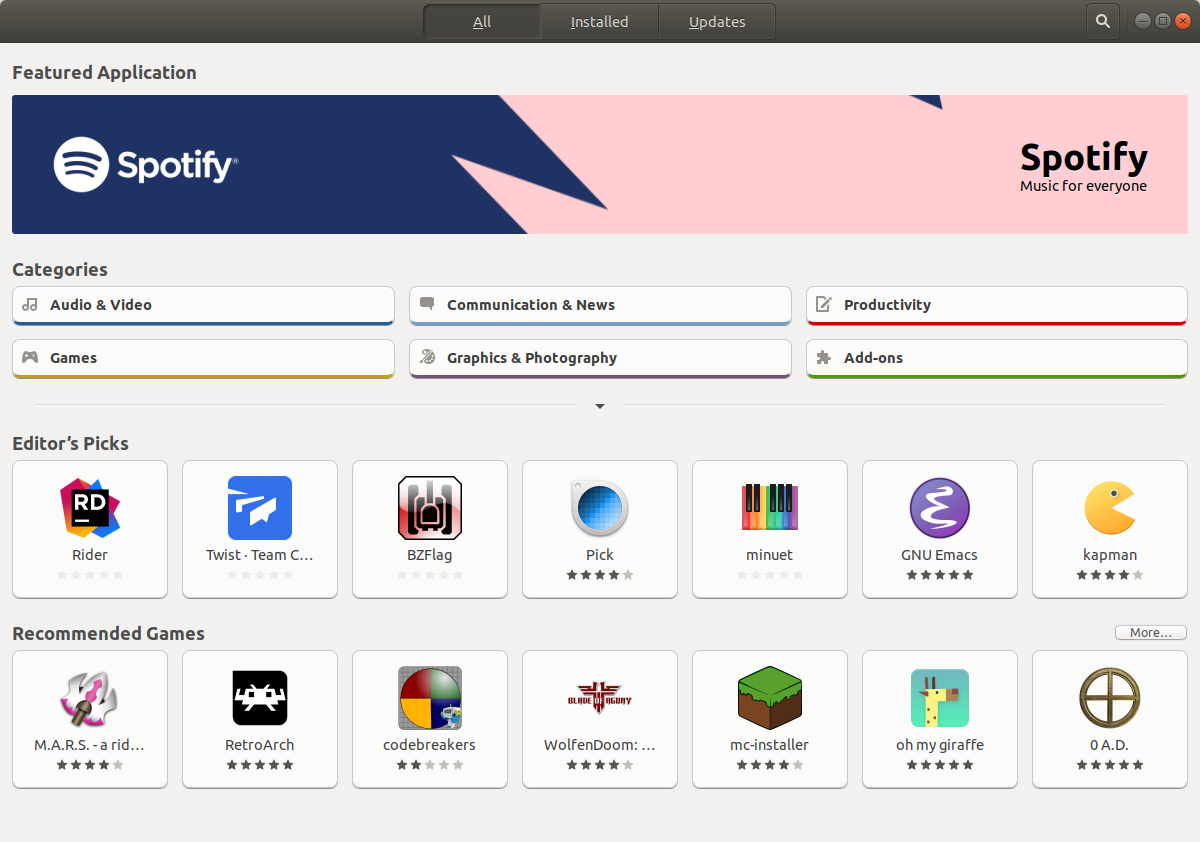Click the GNU Emacs label
The height and width of the screenshot is (842, 1200).
pyautogui.click(x=940, y=555)
